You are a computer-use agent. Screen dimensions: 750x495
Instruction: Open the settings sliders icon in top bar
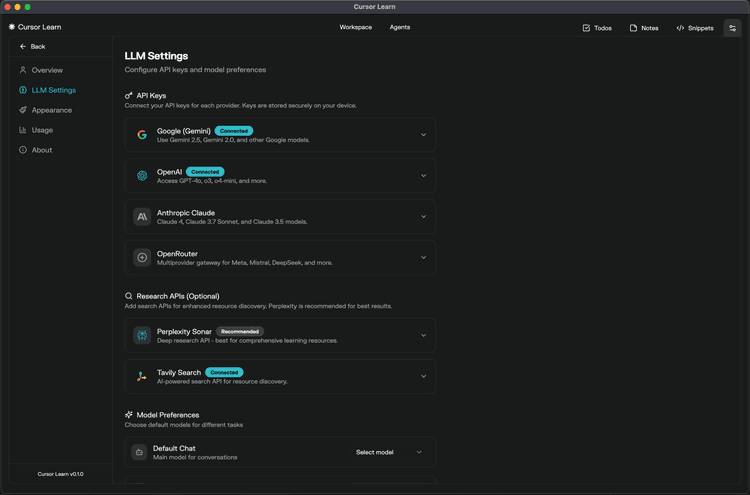[732, 28]
